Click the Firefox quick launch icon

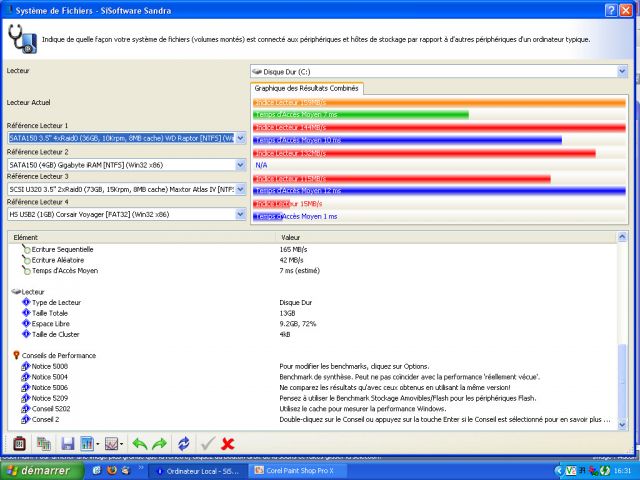coord(111,471)
